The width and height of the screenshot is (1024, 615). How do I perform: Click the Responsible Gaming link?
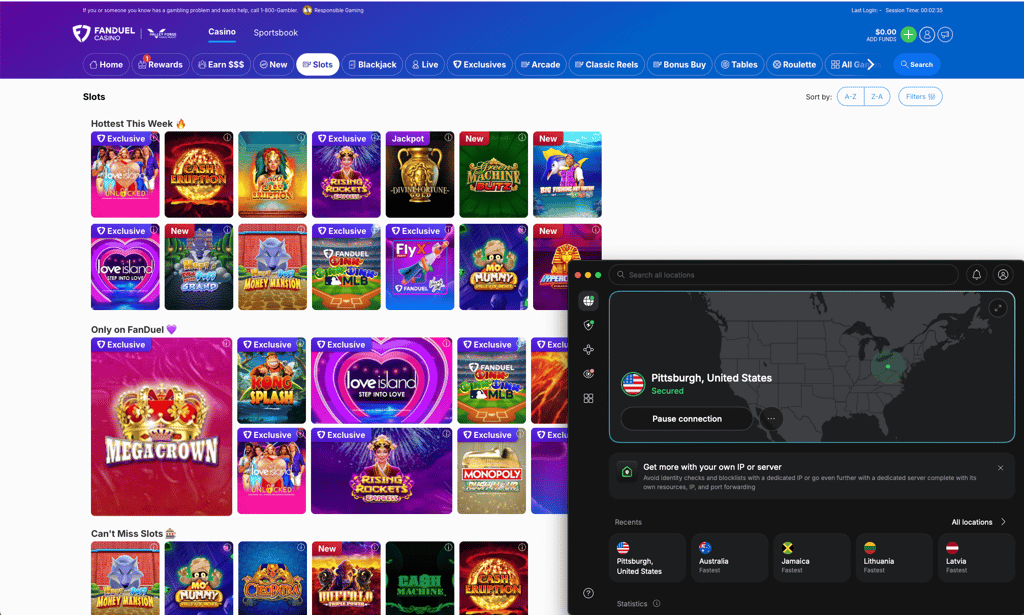tap(334, 10)
